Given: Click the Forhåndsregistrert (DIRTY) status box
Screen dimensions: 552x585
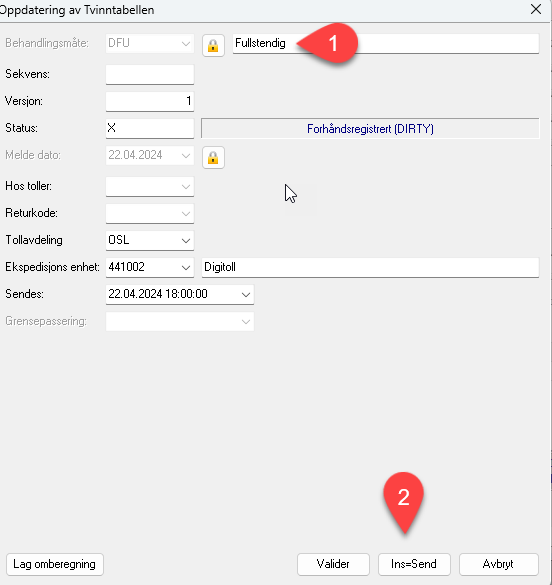Looking at the screenshot, I should pyautogui.click(x=370, y=129).
